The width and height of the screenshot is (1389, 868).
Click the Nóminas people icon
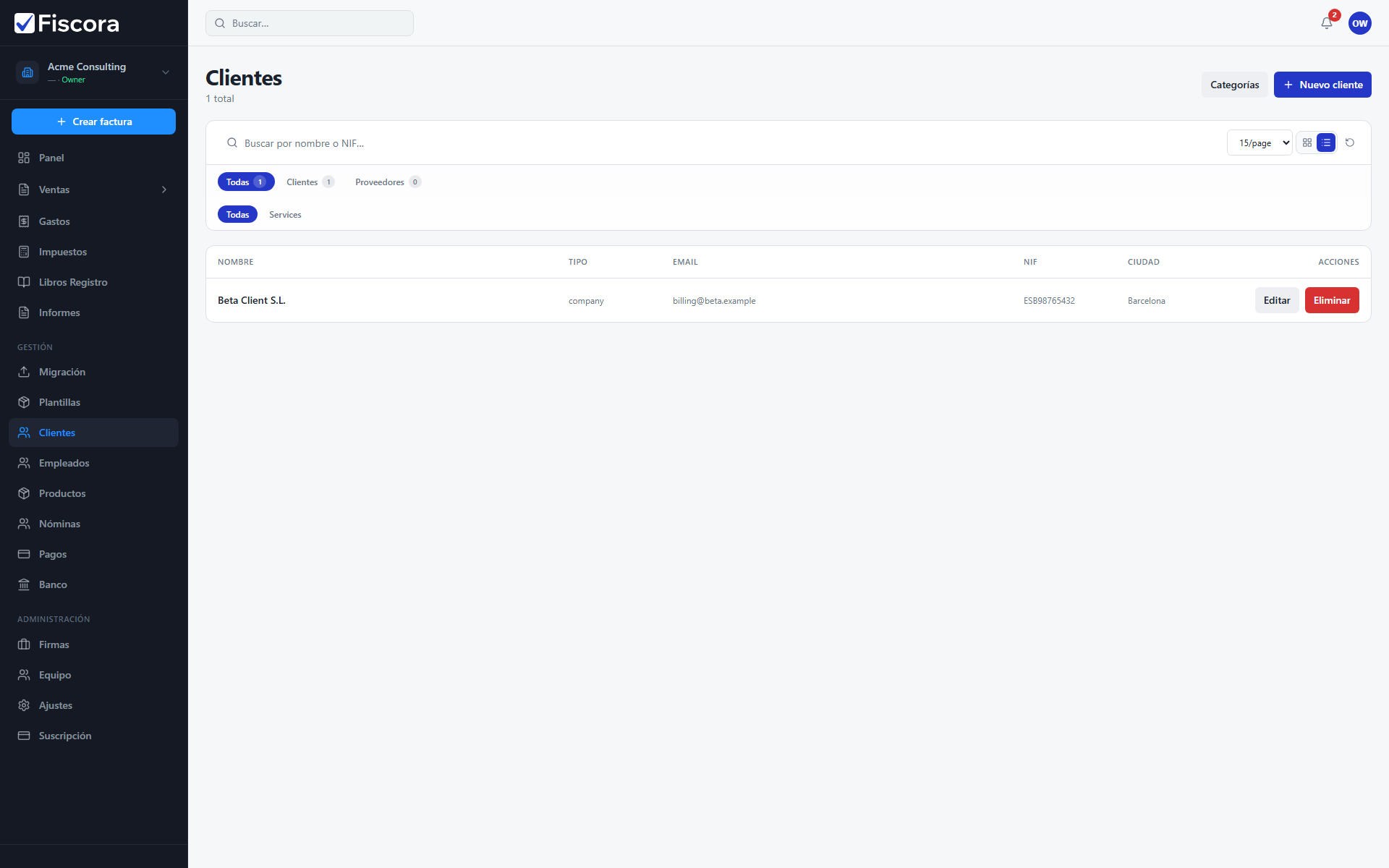point(24,524)
